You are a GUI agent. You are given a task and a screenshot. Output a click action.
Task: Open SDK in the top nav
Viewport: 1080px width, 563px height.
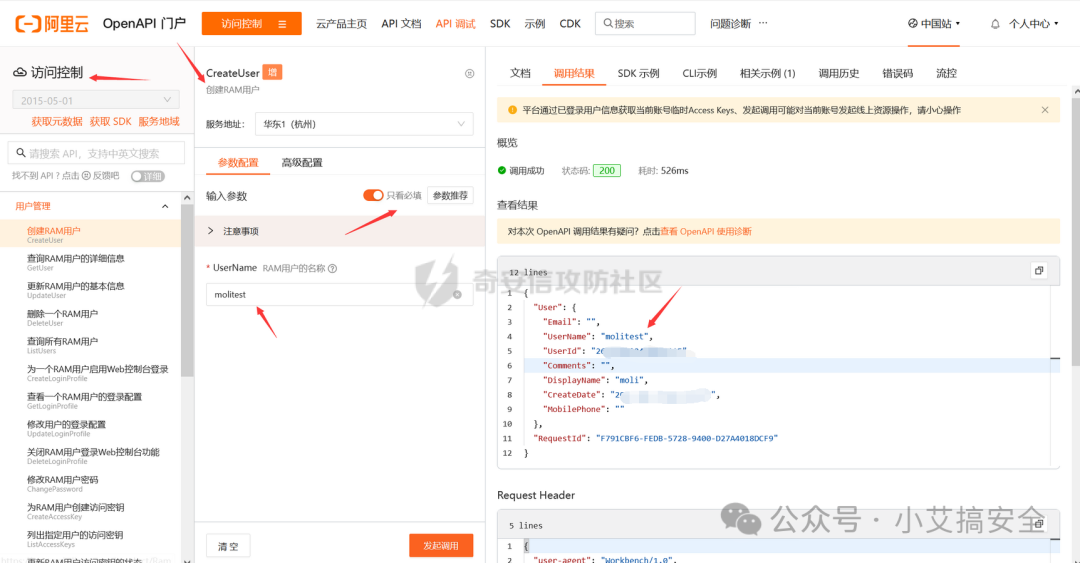coord(500,23)
